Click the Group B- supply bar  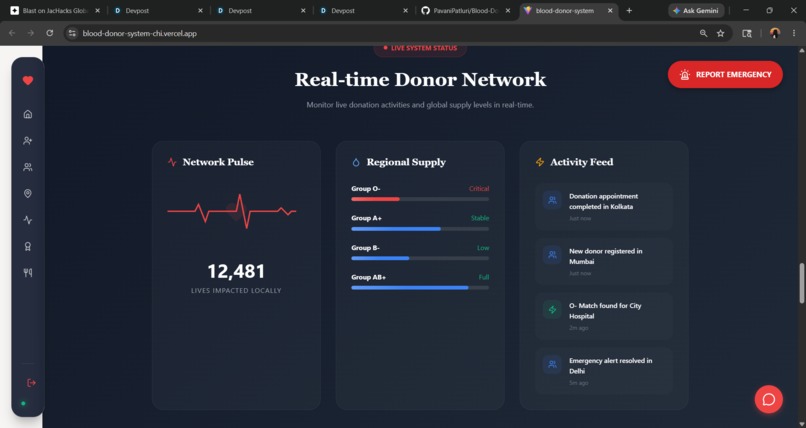click(x=420, y=258)
